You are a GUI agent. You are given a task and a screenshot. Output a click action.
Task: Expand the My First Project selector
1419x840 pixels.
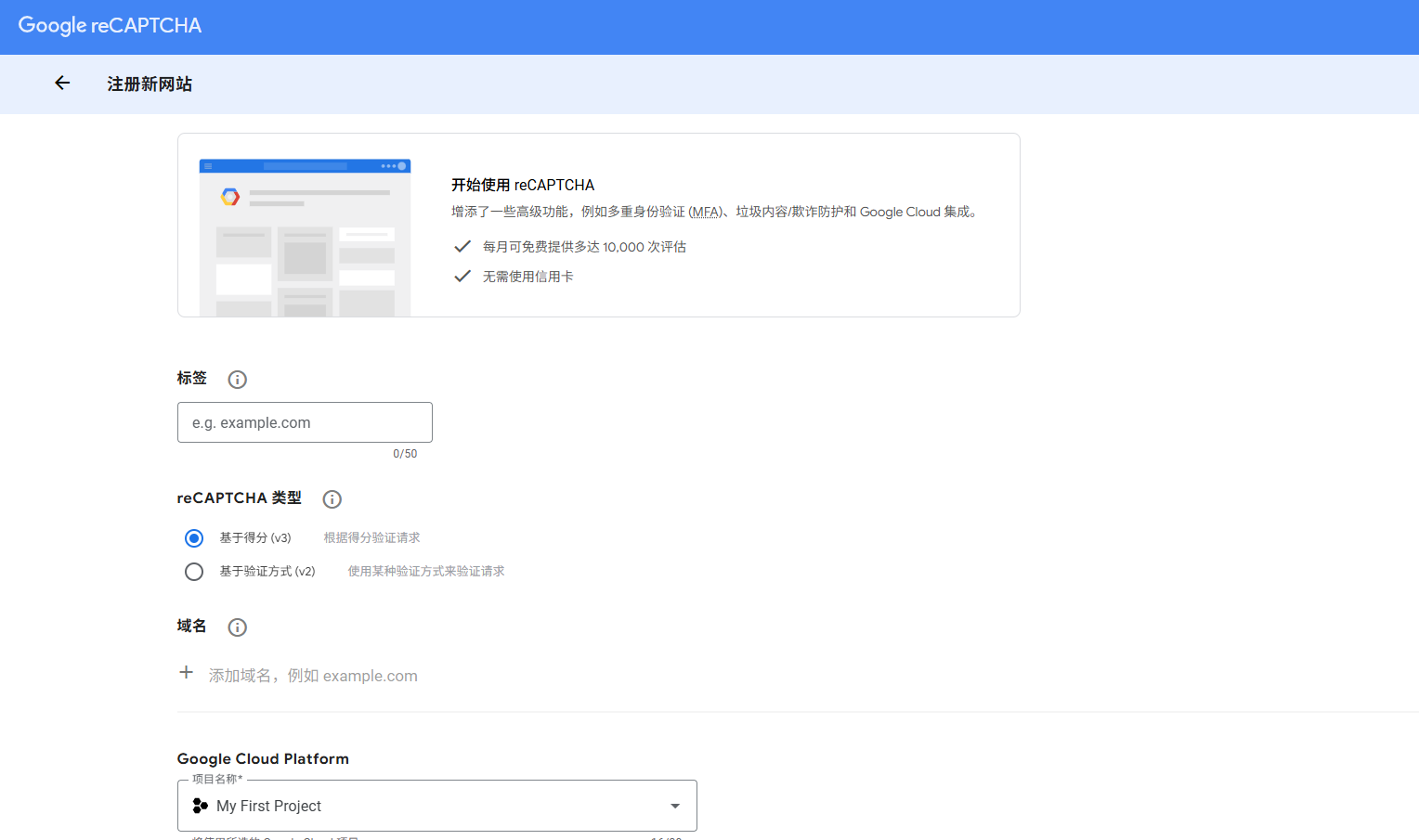[436, 806]
